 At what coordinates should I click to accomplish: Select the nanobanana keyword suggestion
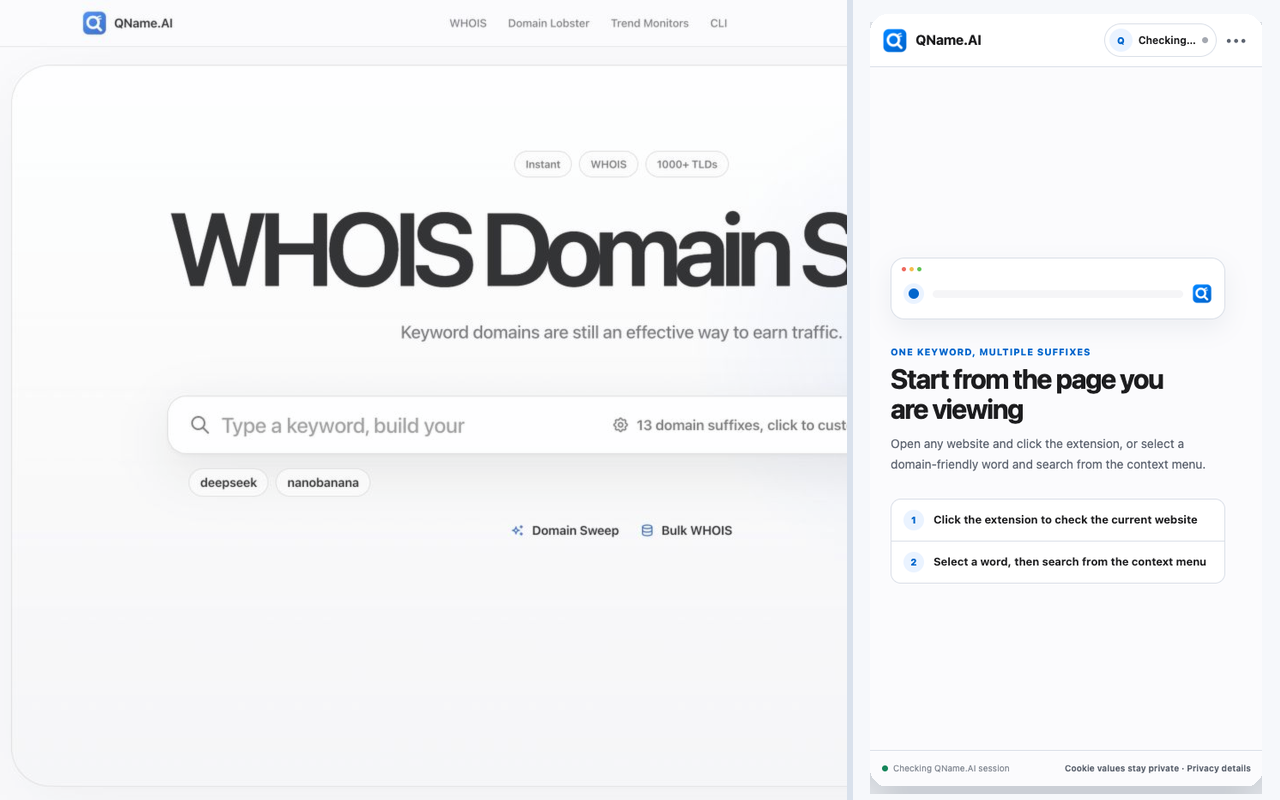tap(323, 483)
